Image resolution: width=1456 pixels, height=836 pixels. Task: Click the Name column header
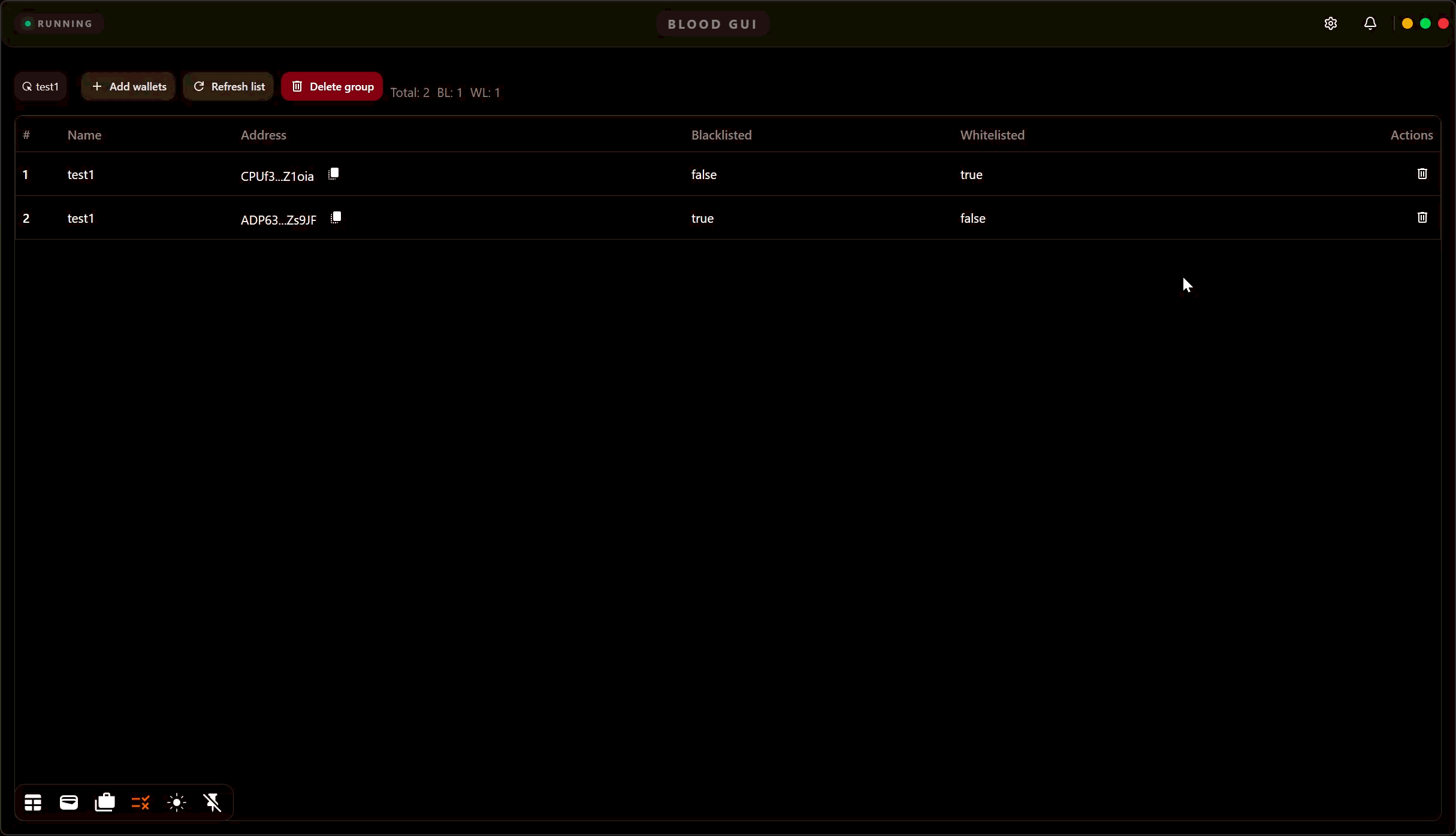pyautogui.click(x=84, y=135)
